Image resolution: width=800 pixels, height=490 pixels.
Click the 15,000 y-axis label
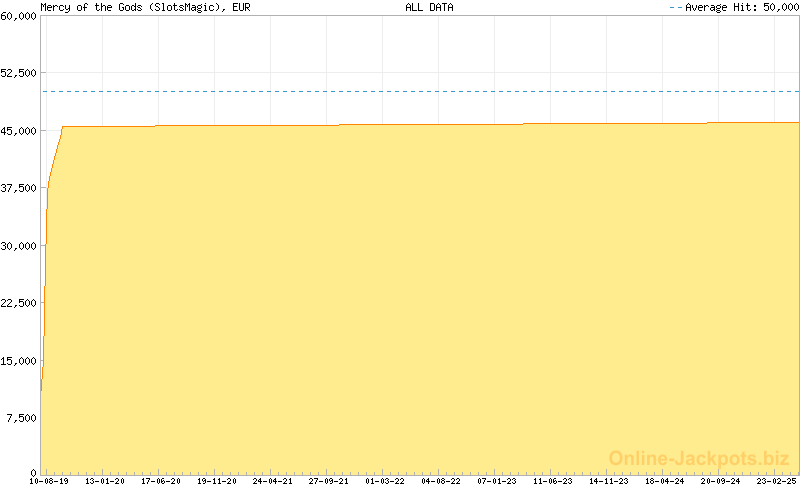pyautogui.click(x=19, y=361)
